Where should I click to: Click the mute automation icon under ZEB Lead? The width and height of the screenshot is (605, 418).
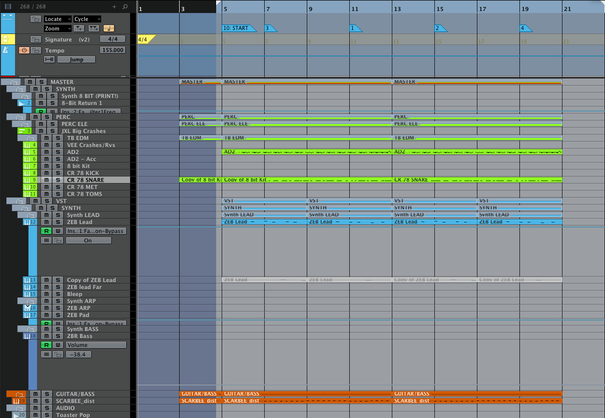pos(46,240)
